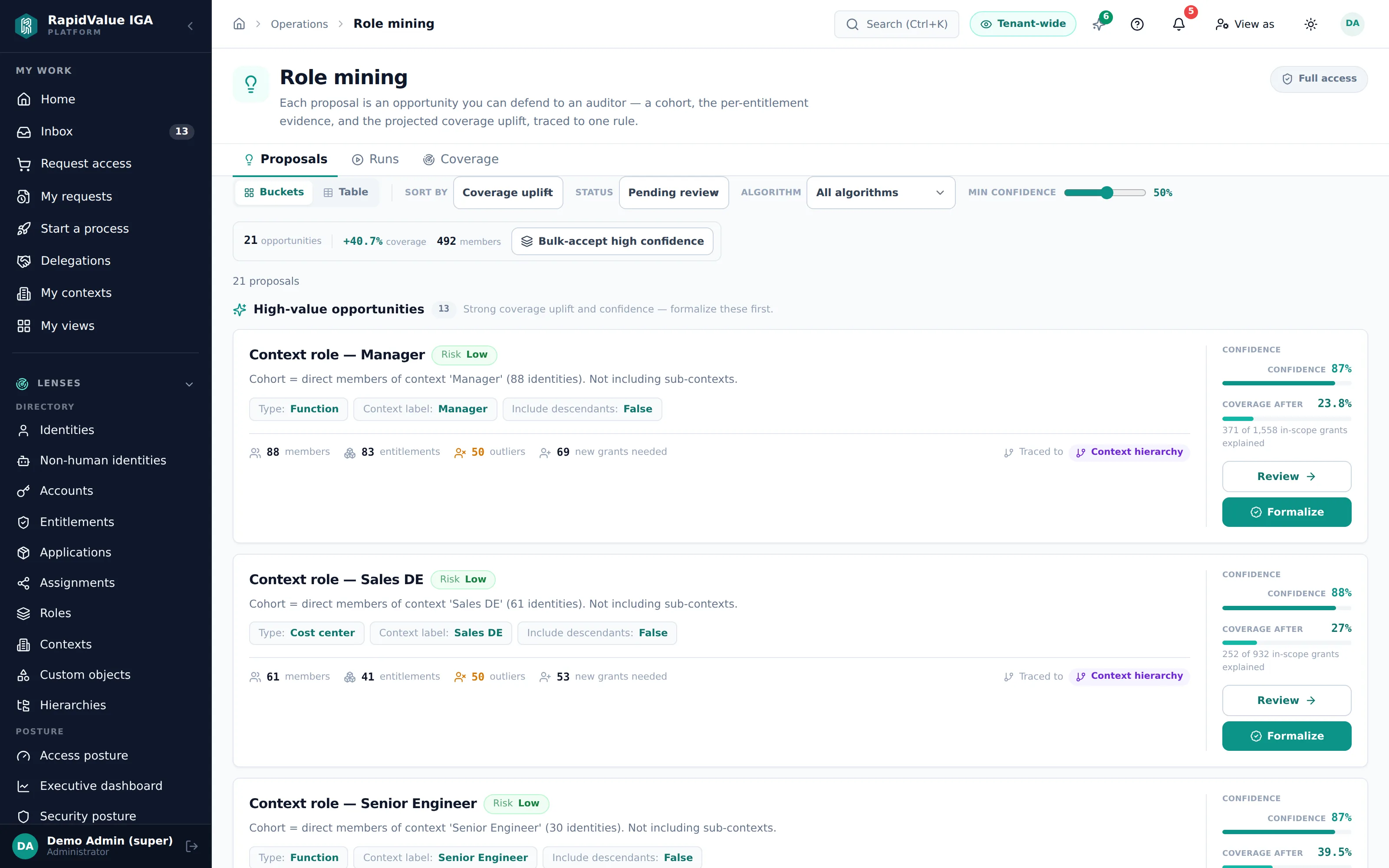Click the Context role — Manager title
The width and height of the screenshot is (1389, 868).
click(x=337, y=355)
